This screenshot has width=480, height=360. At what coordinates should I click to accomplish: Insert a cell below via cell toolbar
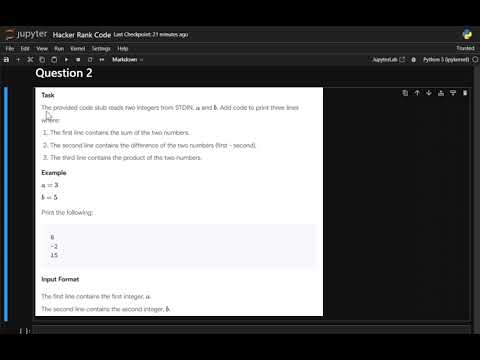coord(453,93)
